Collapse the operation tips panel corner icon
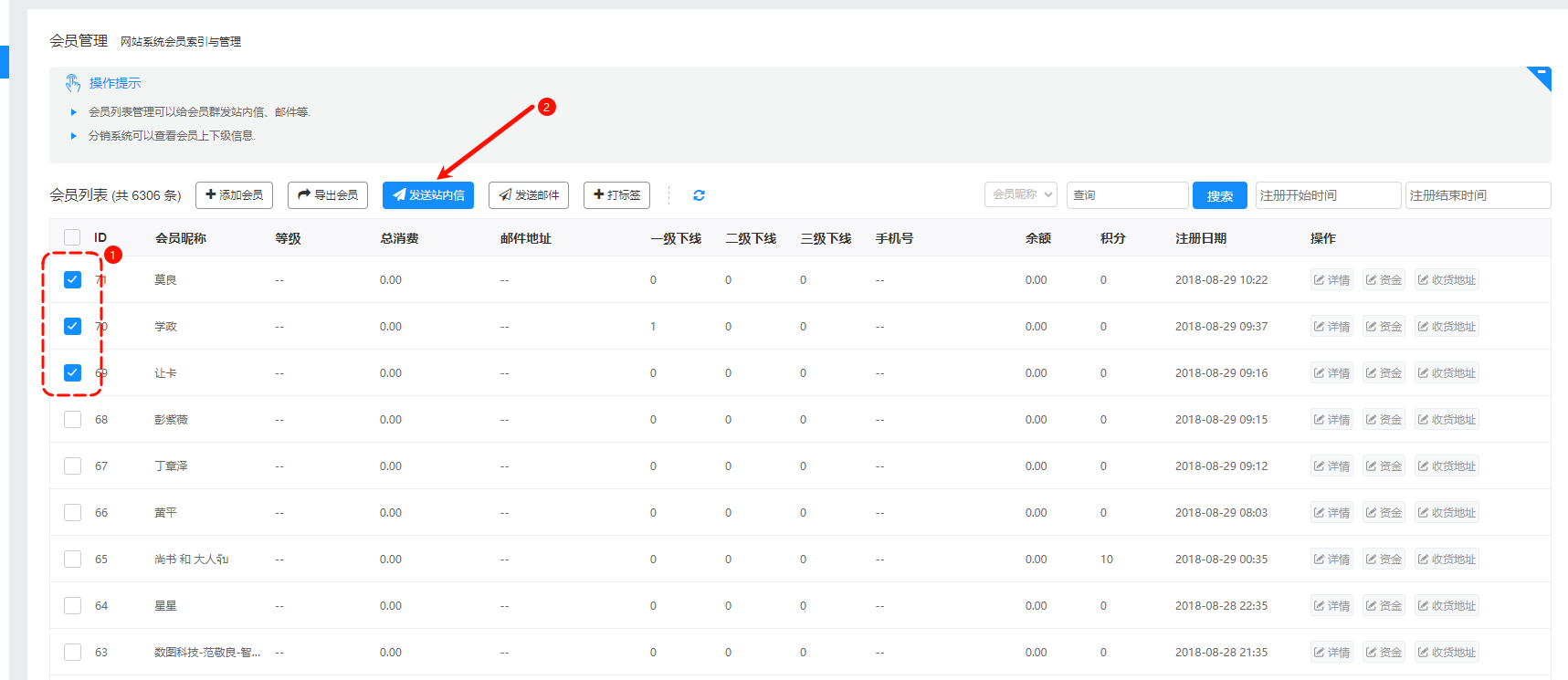The width and height of the screenshot is (1568, 680). (x=1541, y=75)
